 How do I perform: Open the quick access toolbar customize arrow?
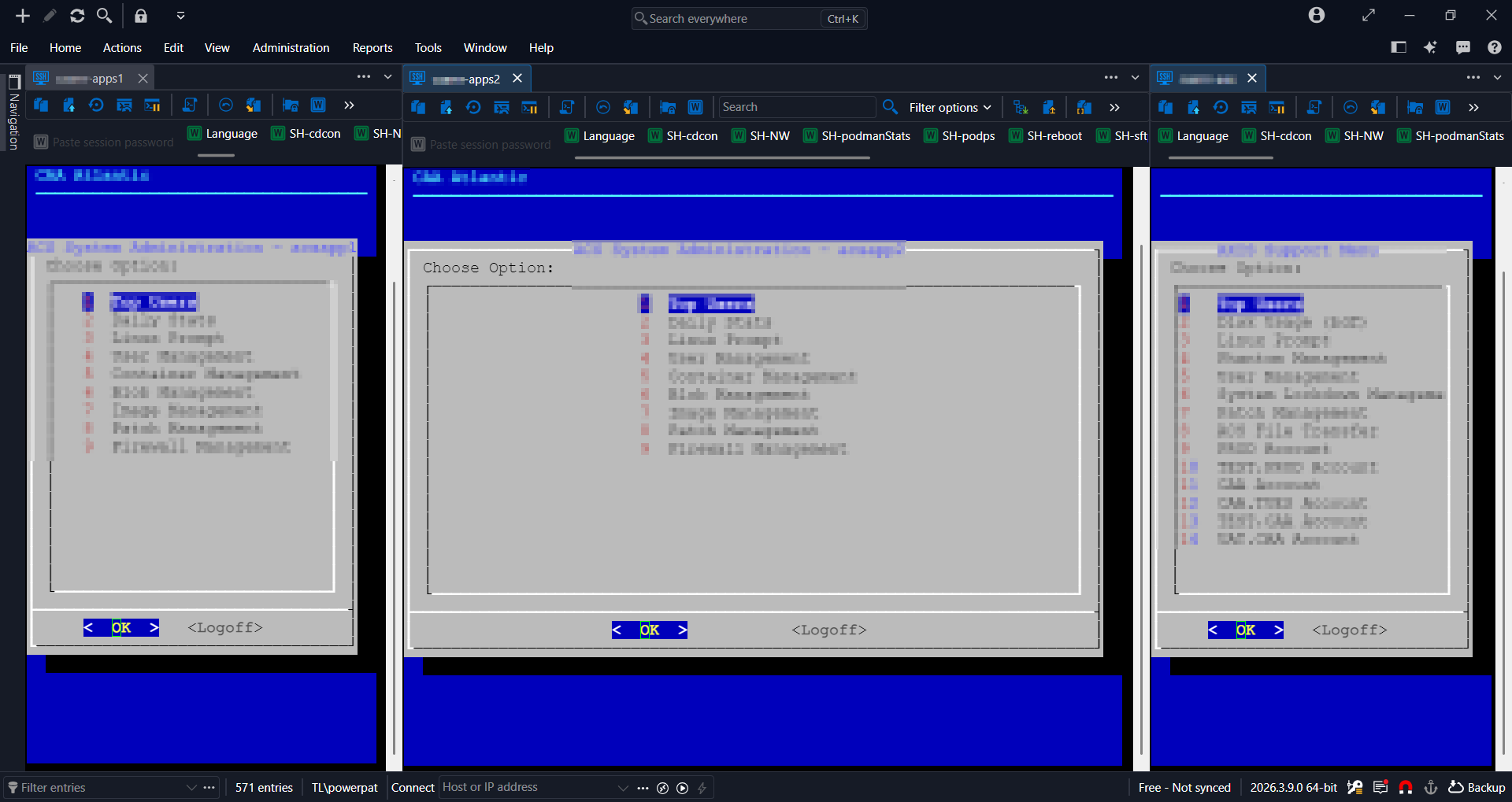[x=180, y=16]
